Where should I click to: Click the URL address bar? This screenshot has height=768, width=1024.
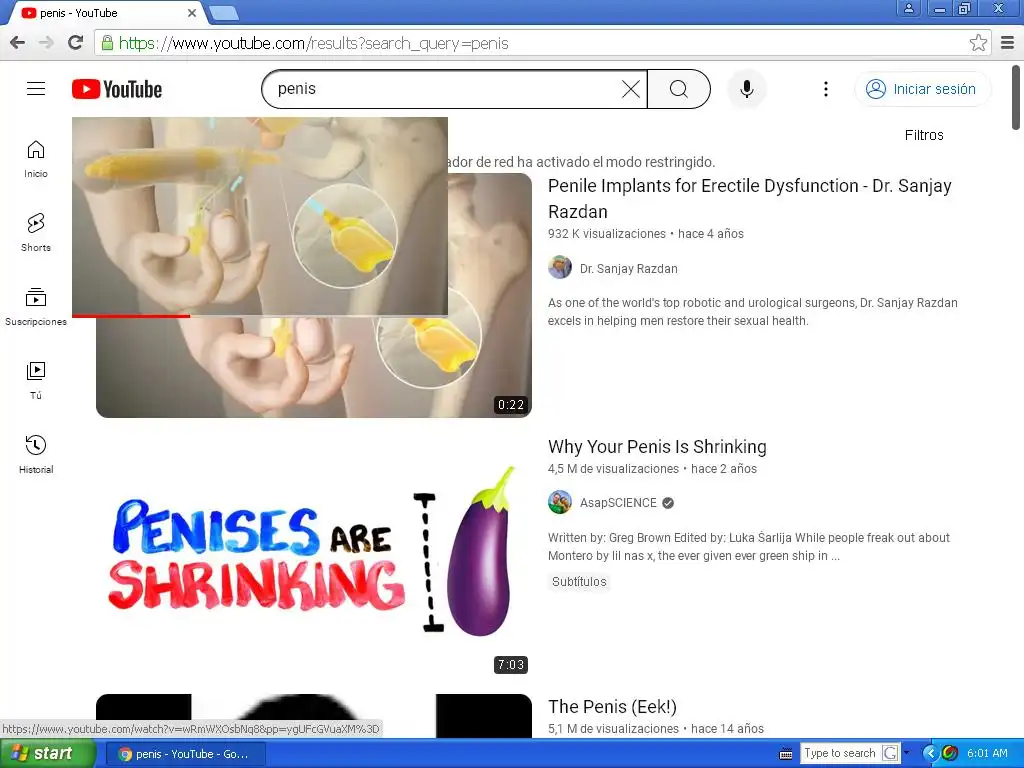pyautogui.click(x=542, y=43)
